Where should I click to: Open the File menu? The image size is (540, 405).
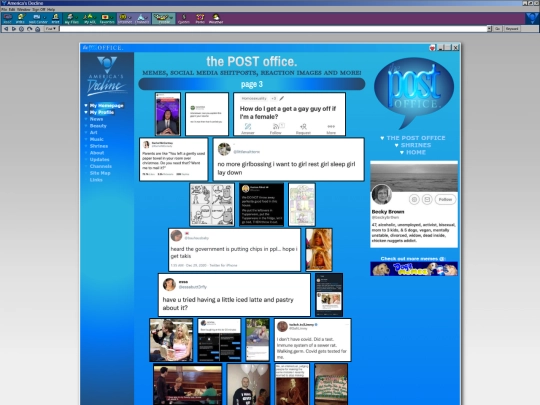(x=4, y=9)
